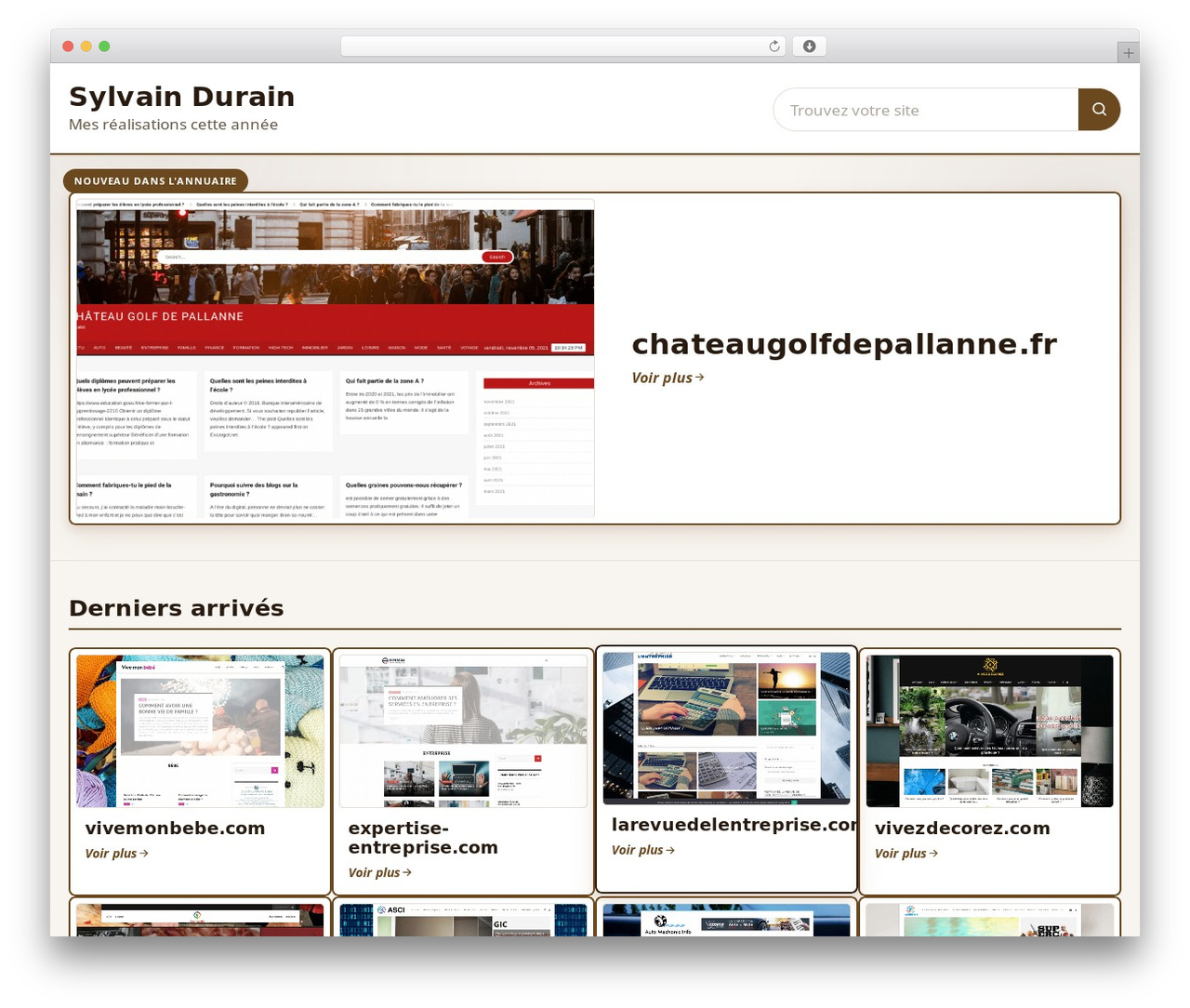
Task: Reload the page with the refresh icon
Action: pos(774,46)
